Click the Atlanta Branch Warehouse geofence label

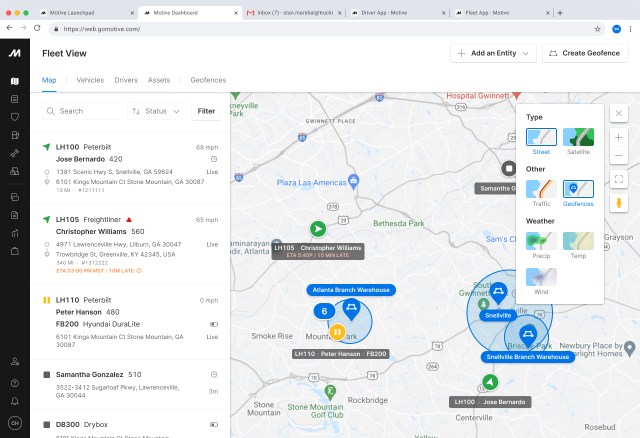pyautogui.click(x=350, y=290)
